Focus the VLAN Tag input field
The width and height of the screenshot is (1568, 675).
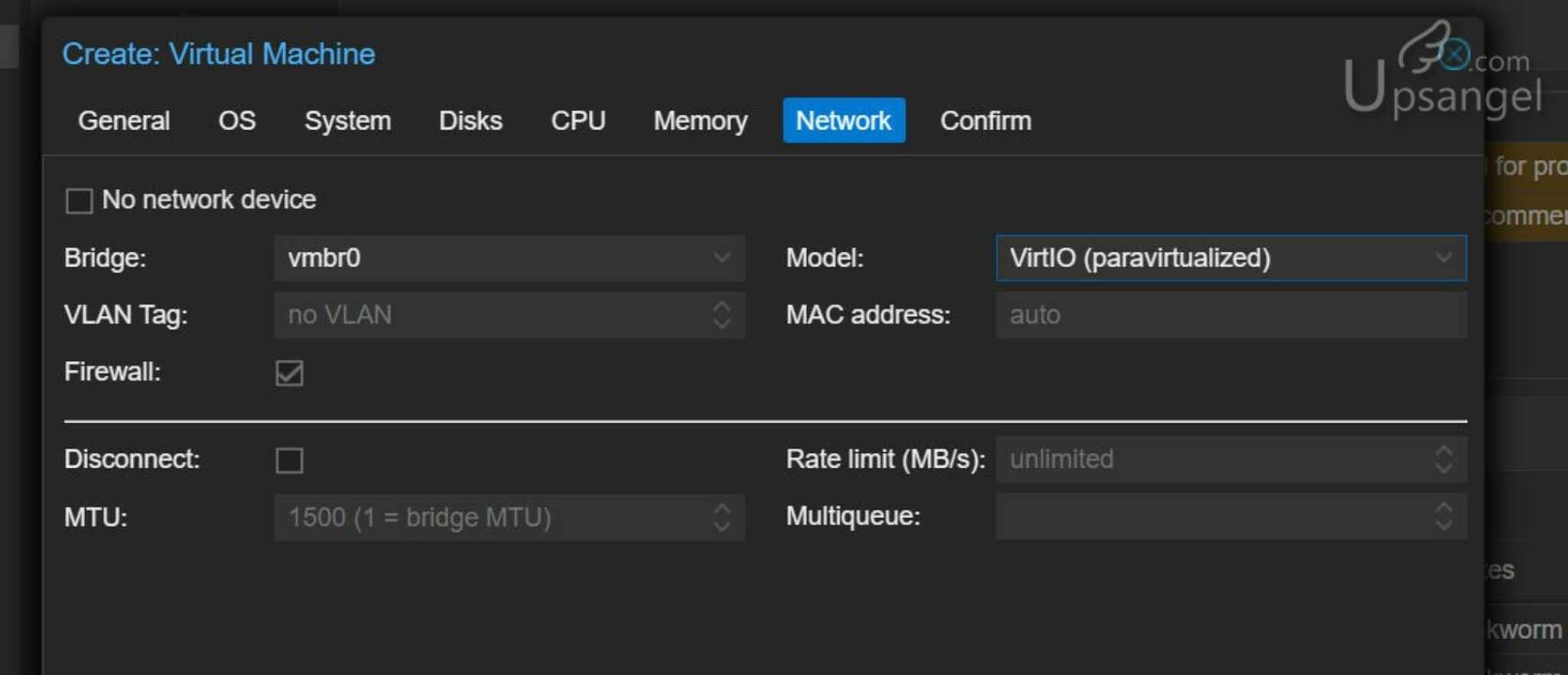[490, 315]
